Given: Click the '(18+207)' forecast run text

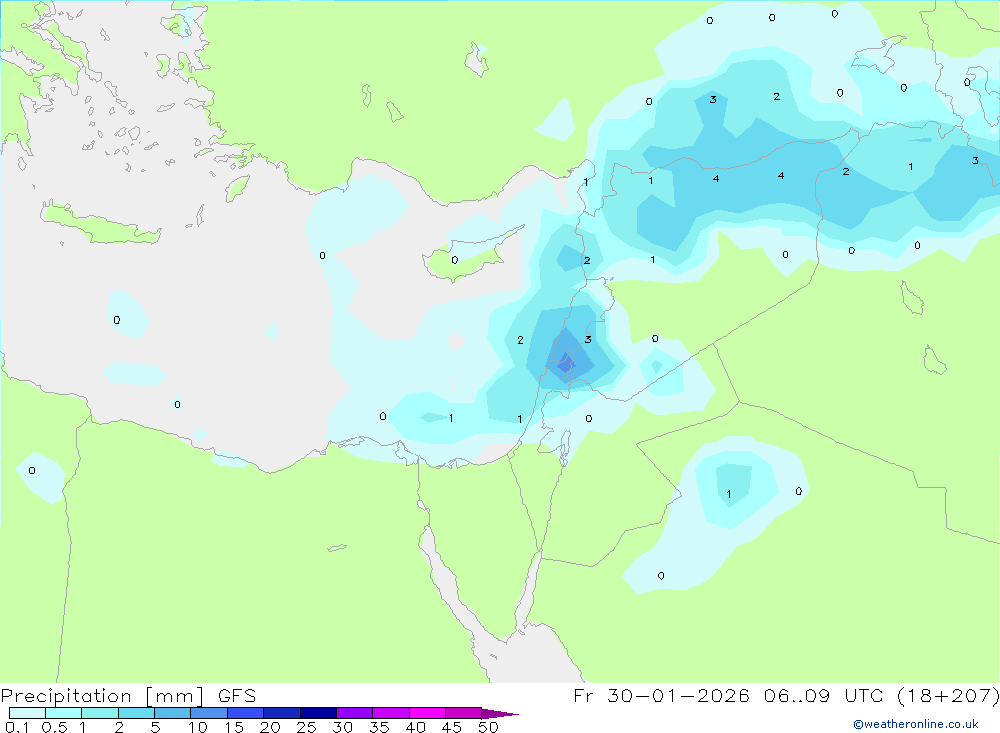Looking at the screenshot, I should point(948,695).
